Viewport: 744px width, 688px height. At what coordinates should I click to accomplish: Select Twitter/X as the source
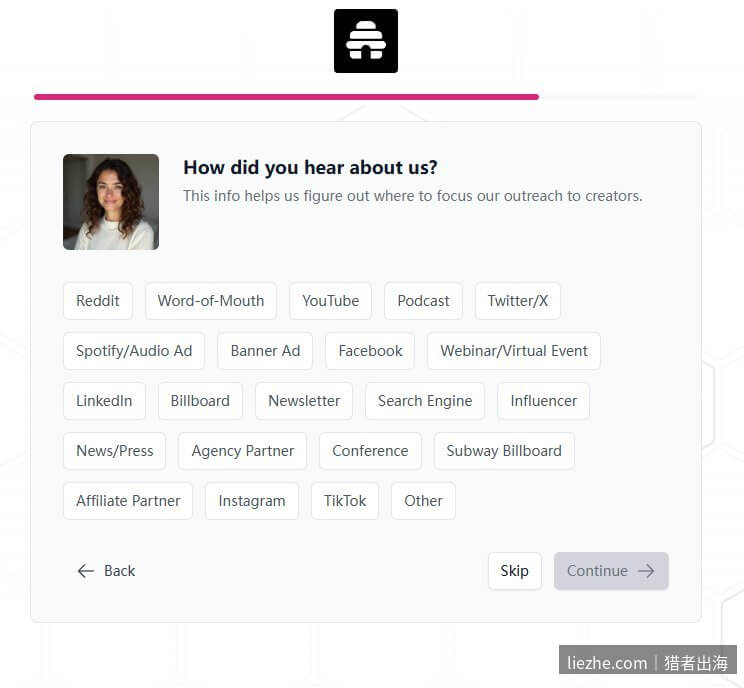[x=518, y=301]
